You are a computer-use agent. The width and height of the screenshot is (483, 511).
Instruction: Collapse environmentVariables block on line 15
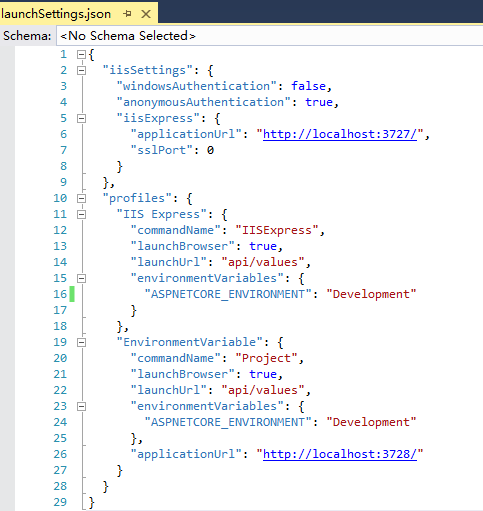(x=81, y=279)
